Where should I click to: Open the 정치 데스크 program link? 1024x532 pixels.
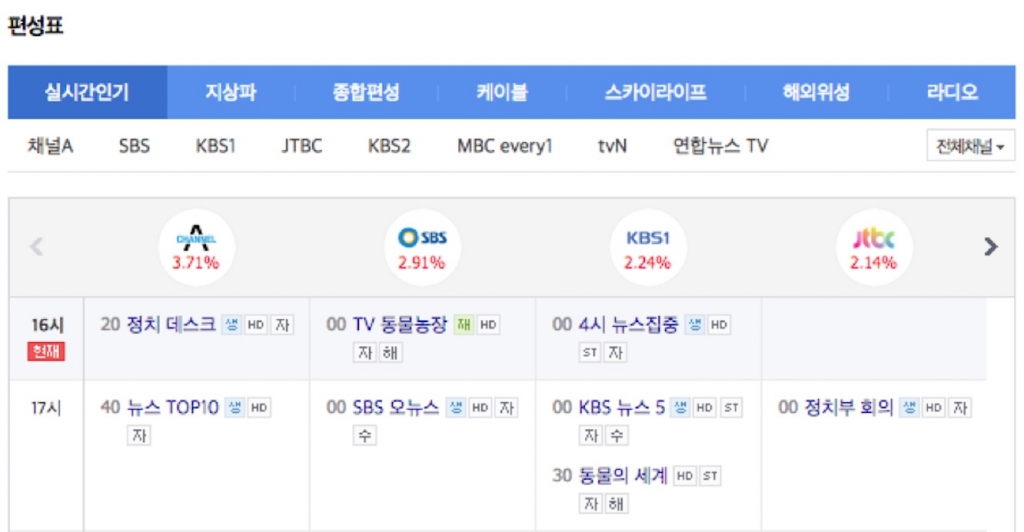click(171, 324)
